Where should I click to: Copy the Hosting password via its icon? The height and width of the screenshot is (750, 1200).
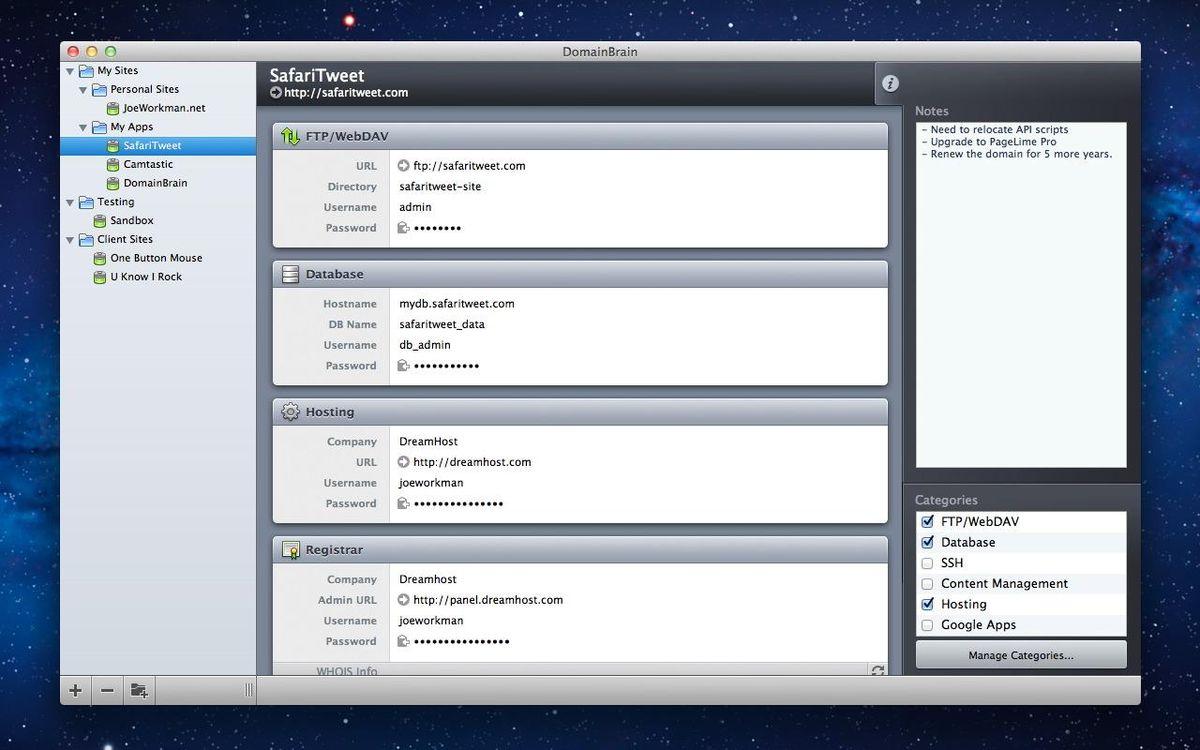point(404,504)
